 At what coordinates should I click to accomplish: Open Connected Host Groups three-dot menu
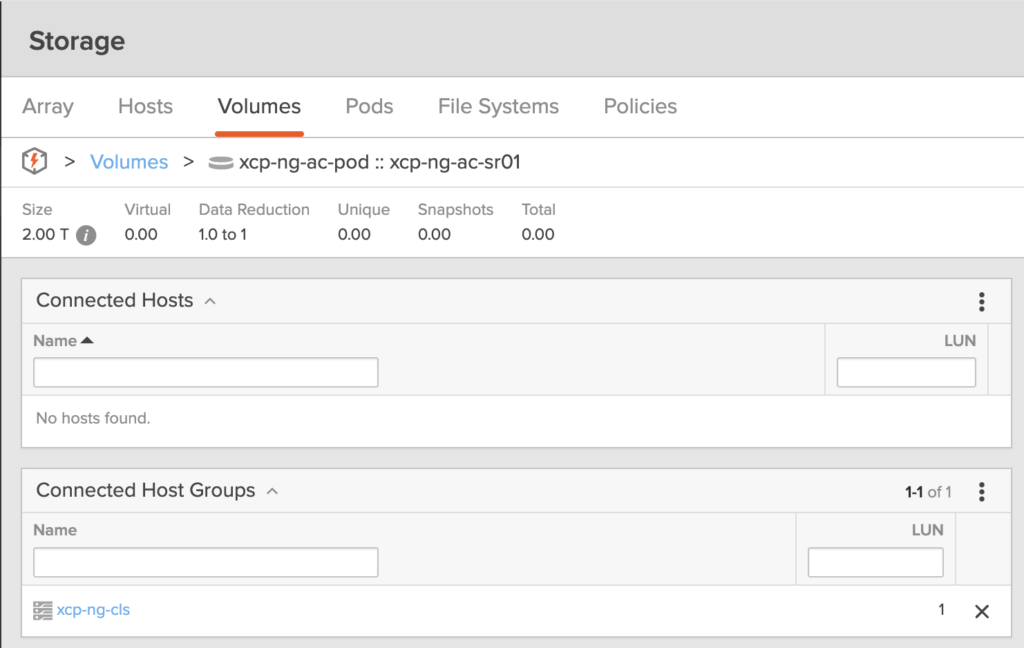coord(982,492)
